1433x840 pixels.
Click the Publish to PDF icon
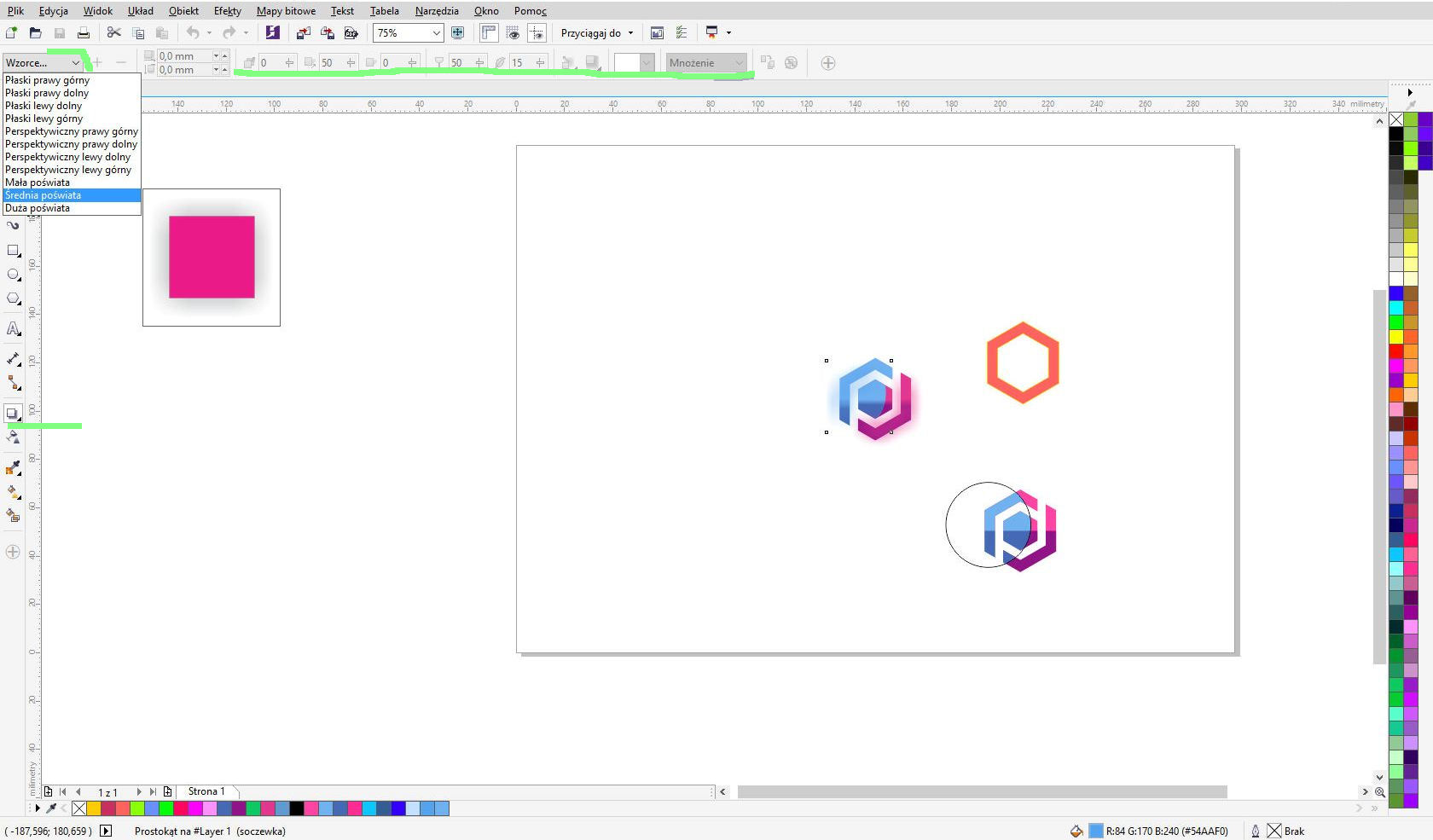click(x=351, y=33)
